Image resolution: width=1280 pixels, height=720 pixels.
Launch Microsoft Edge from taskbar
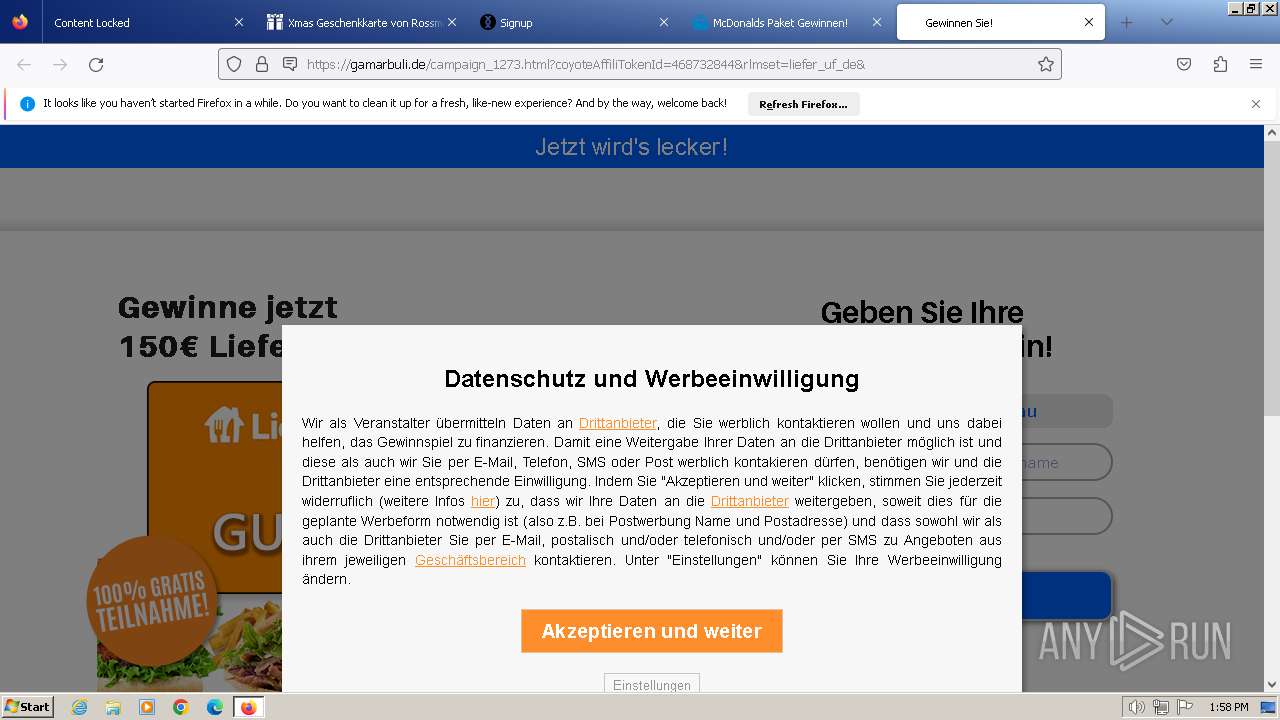pos(215,707)
